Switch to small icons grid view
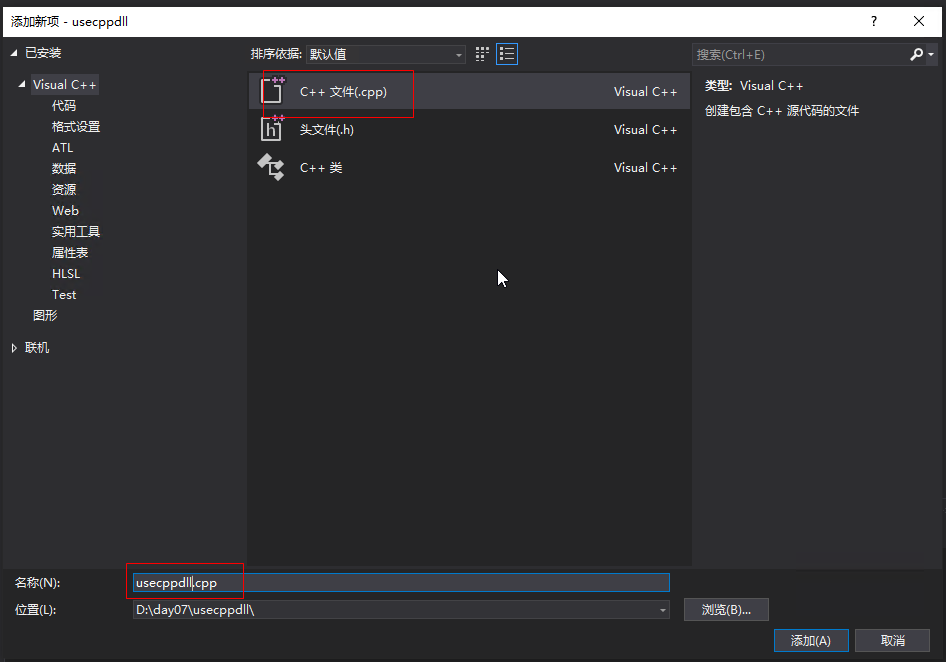The width and height of the screenshot is (946, 662). point(481,54)
